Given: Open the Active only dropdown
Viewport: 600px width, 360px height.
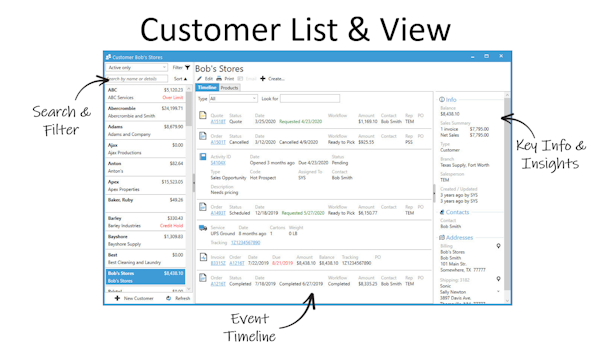Looking at the screenshot, I should point(137,68).
